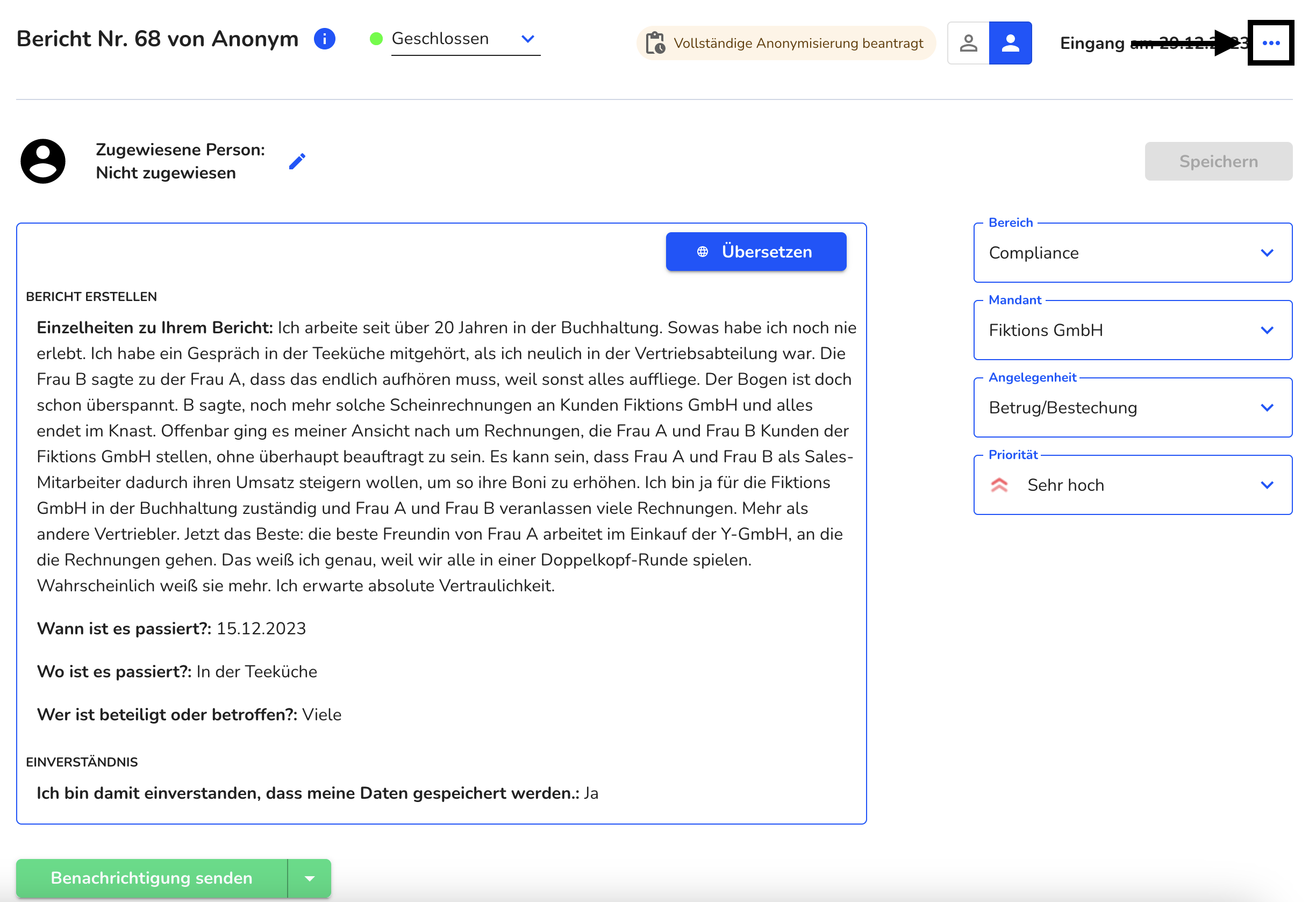This screenshot has width=1316, height=902.
Task: Click the green status dot
Action: 376,39
